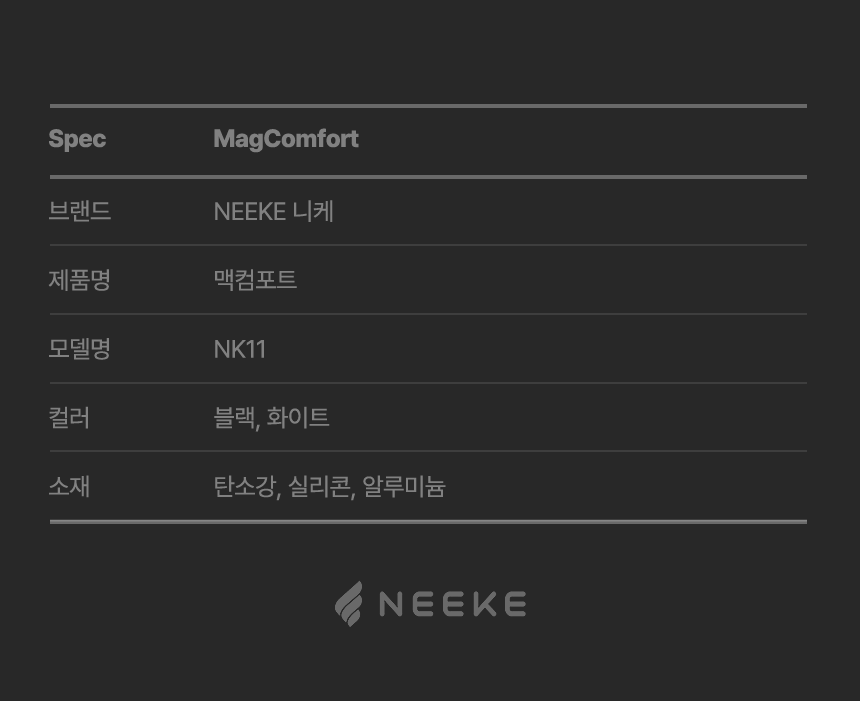The width and height of the screenshot is (860, 701).
Task: Click the 모델명 row label
Action: tap(80, 349)
